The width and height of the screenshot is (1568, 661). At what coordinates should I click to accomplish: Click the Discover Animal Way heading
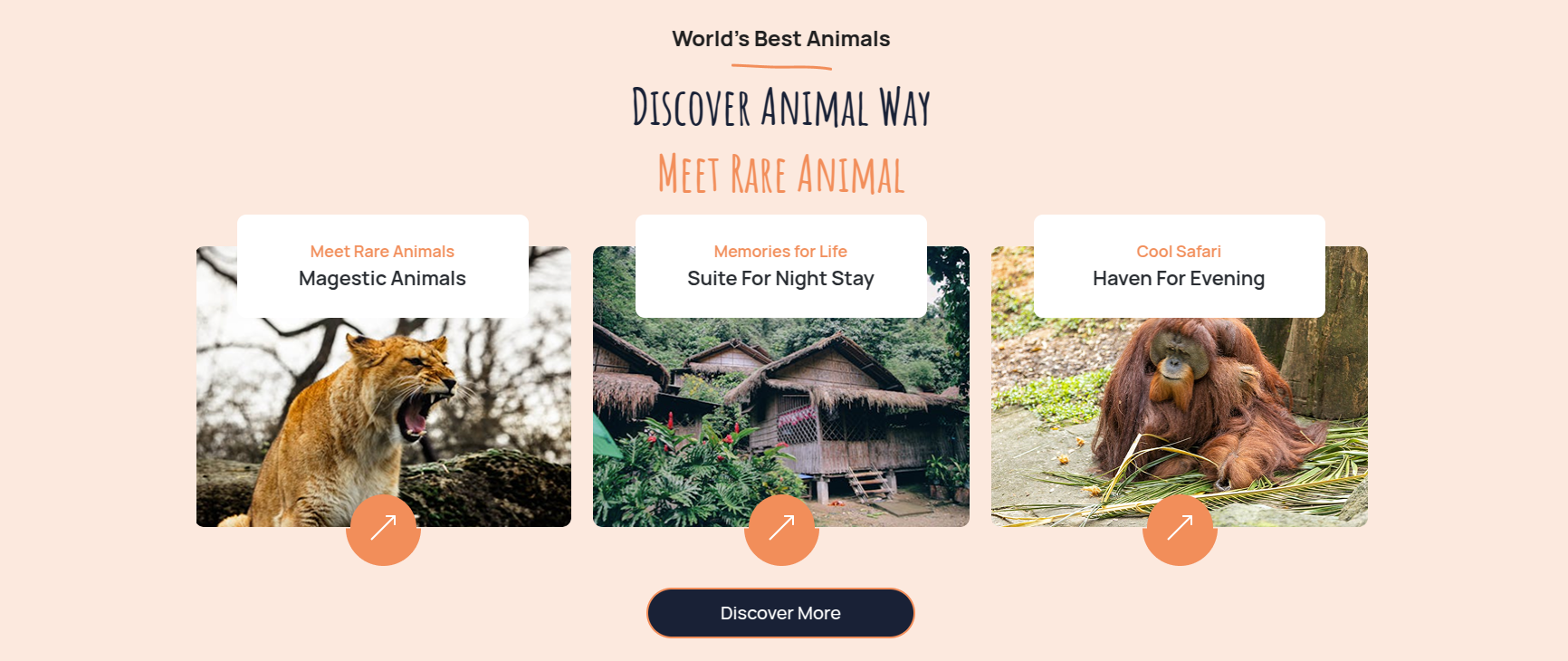coord(781,107)
